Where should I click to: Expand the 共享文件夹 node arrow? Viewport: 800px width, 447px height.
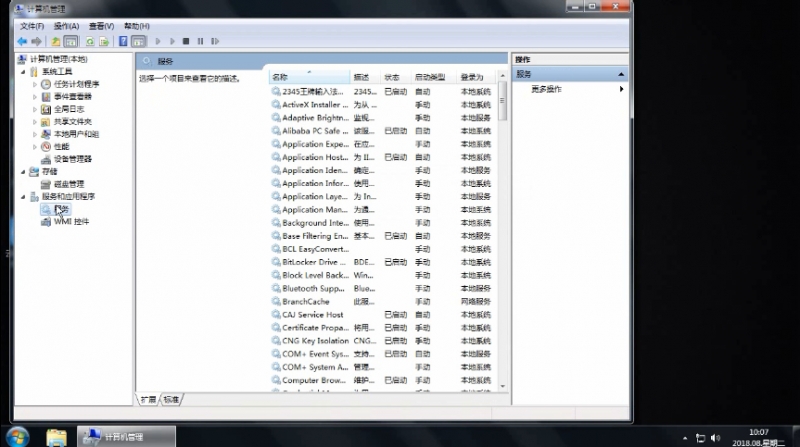coord(35,121)
